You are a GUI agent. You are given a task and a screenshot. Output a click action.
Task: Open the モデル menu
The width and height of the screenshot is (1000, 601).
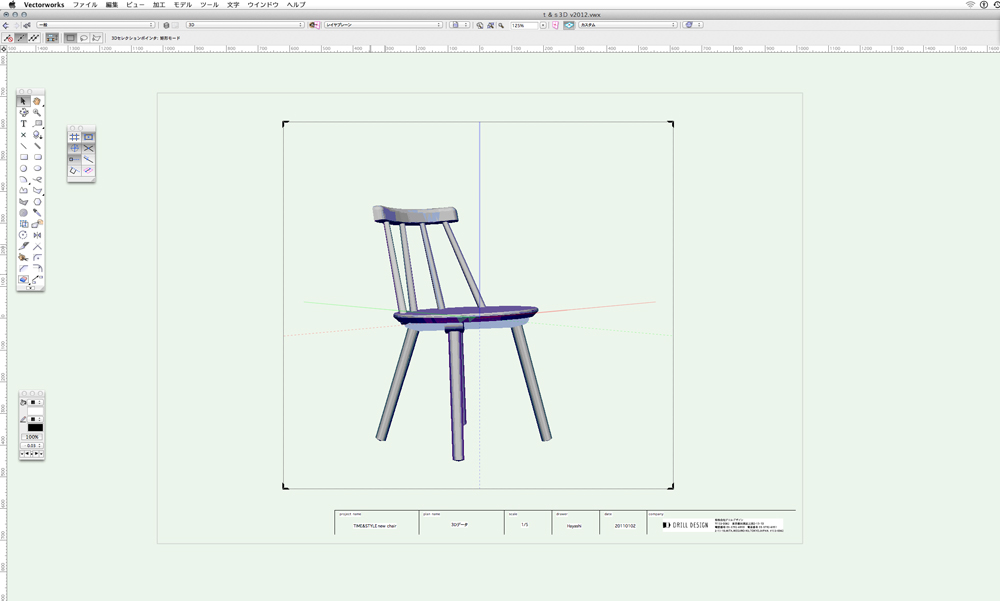pos(182,5)
